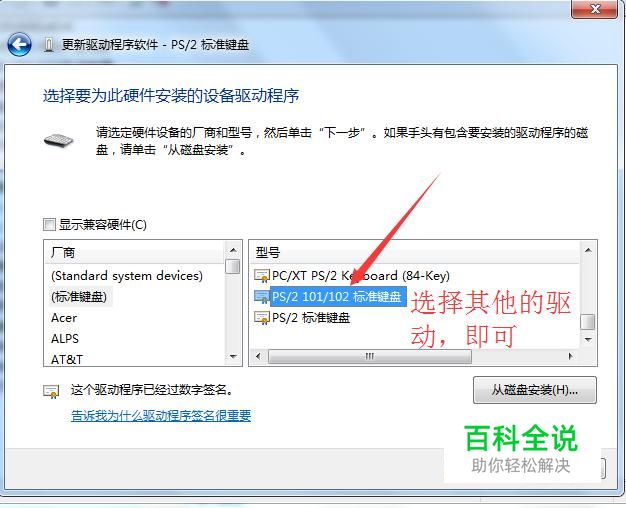Image resolution: width=626 pixels, height=508 pixels.
Task: Click the model list's scroll-down arrow
Action: coord(588,339)
